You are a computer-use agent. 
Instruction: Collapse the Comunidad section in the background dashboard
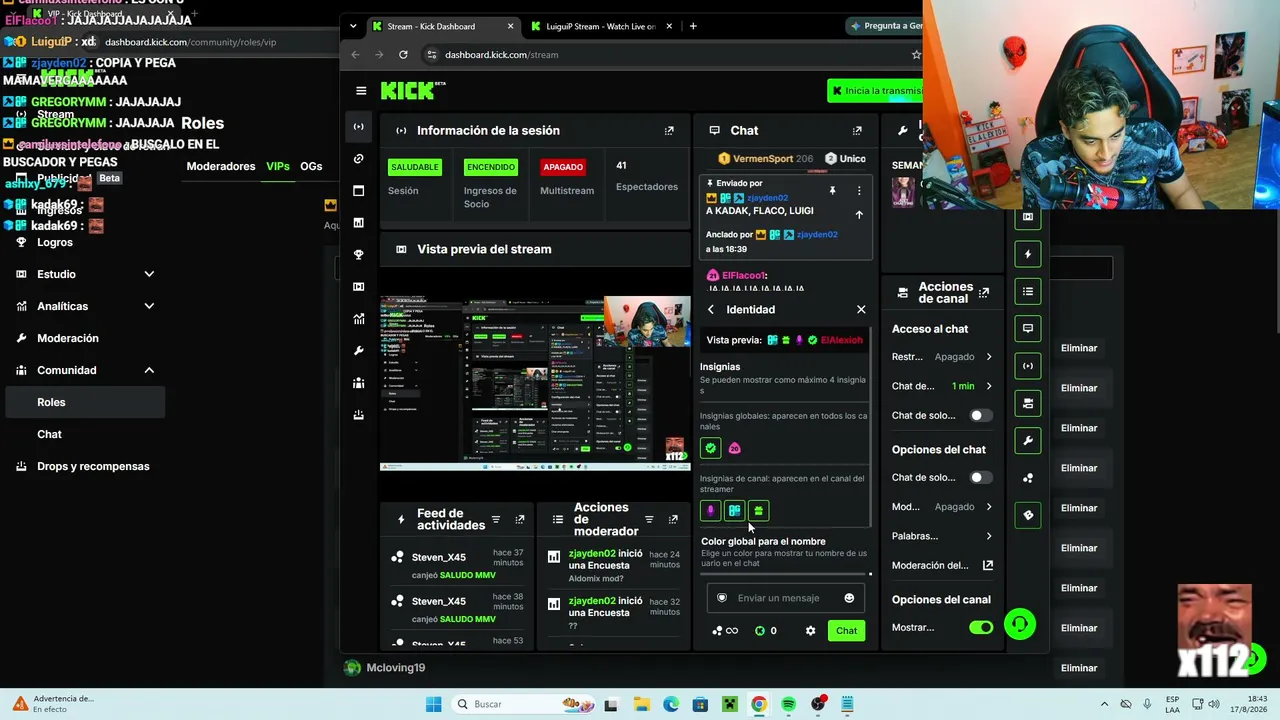coord(149,370)
